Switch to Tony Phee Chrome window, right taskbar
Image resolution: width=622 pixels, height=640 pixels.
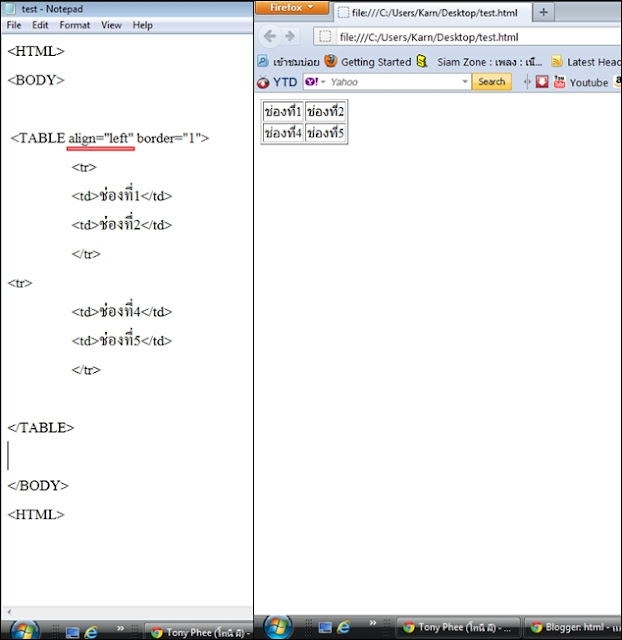[458, 627]
